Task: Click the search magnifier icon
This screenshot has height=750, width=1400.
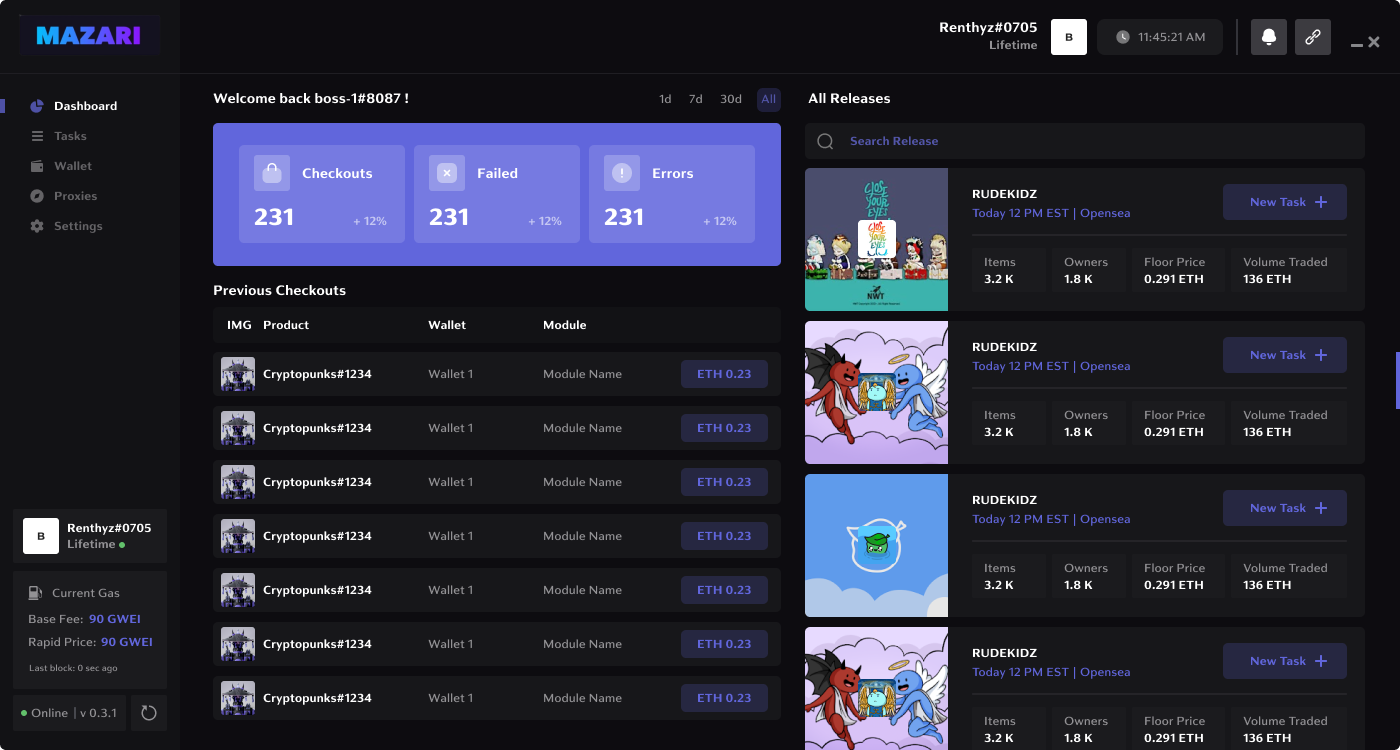Action: (x=825, y=141)
